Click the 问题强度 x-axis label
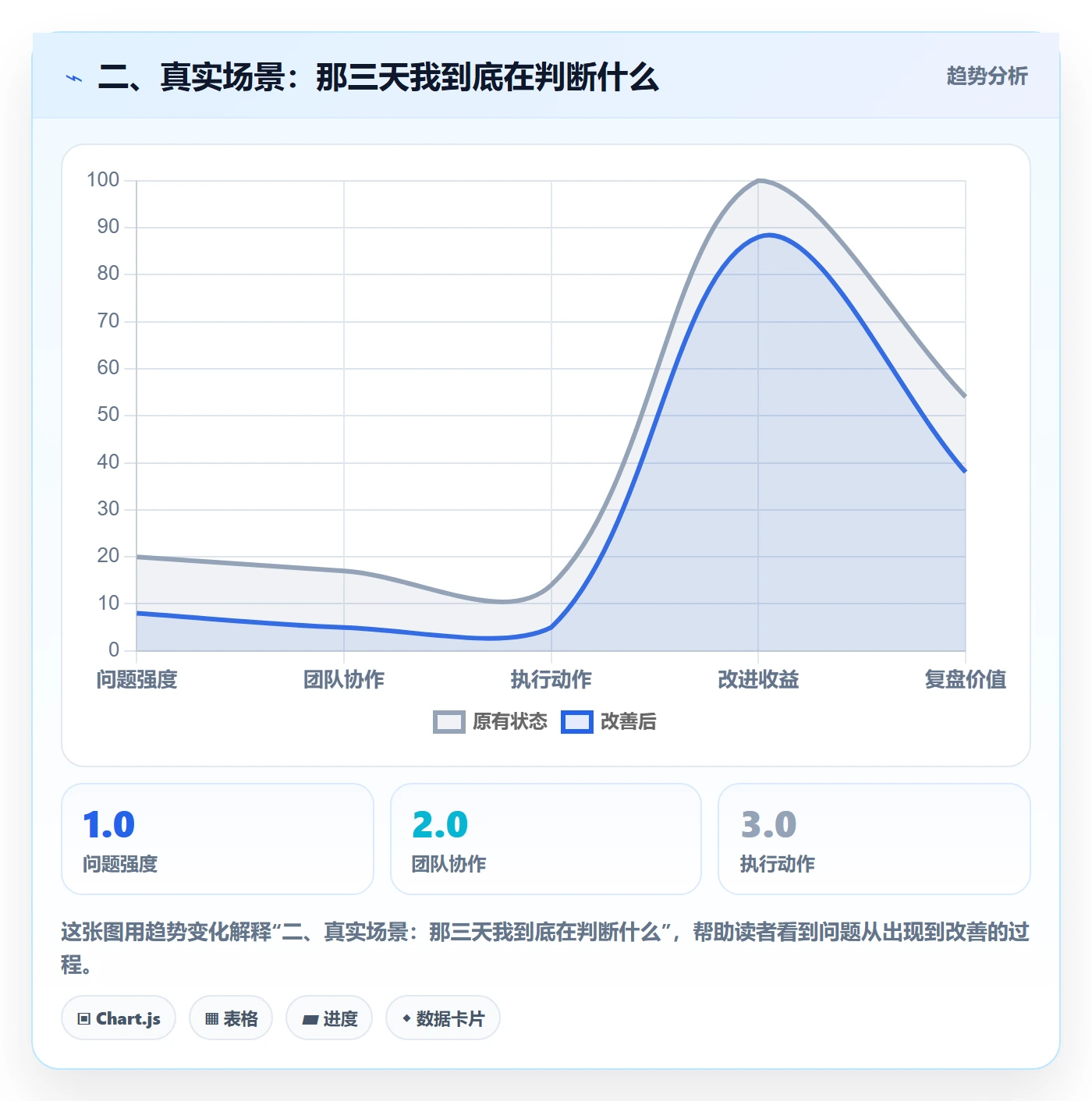 (x=136, y=680)
